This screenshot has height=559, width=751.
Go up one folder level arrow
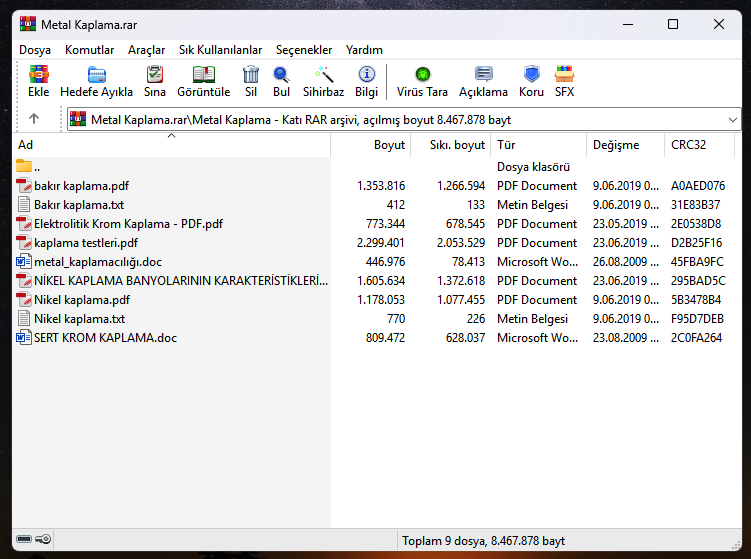pos(34,118)
